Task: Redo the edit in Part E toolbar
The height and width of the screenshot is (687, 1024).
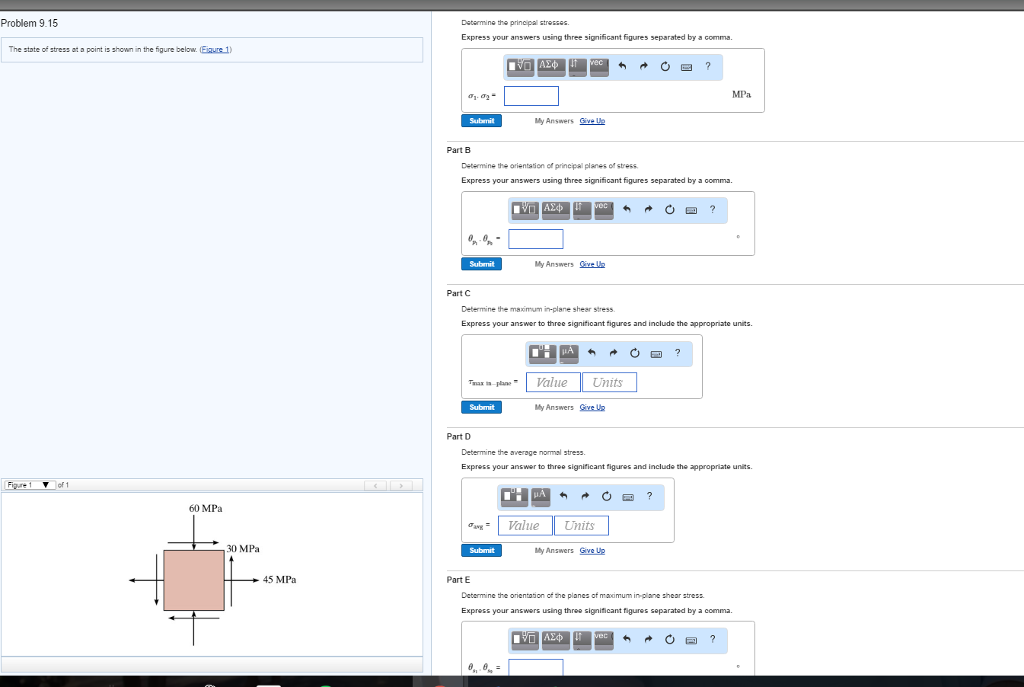Action: point(648,639)
